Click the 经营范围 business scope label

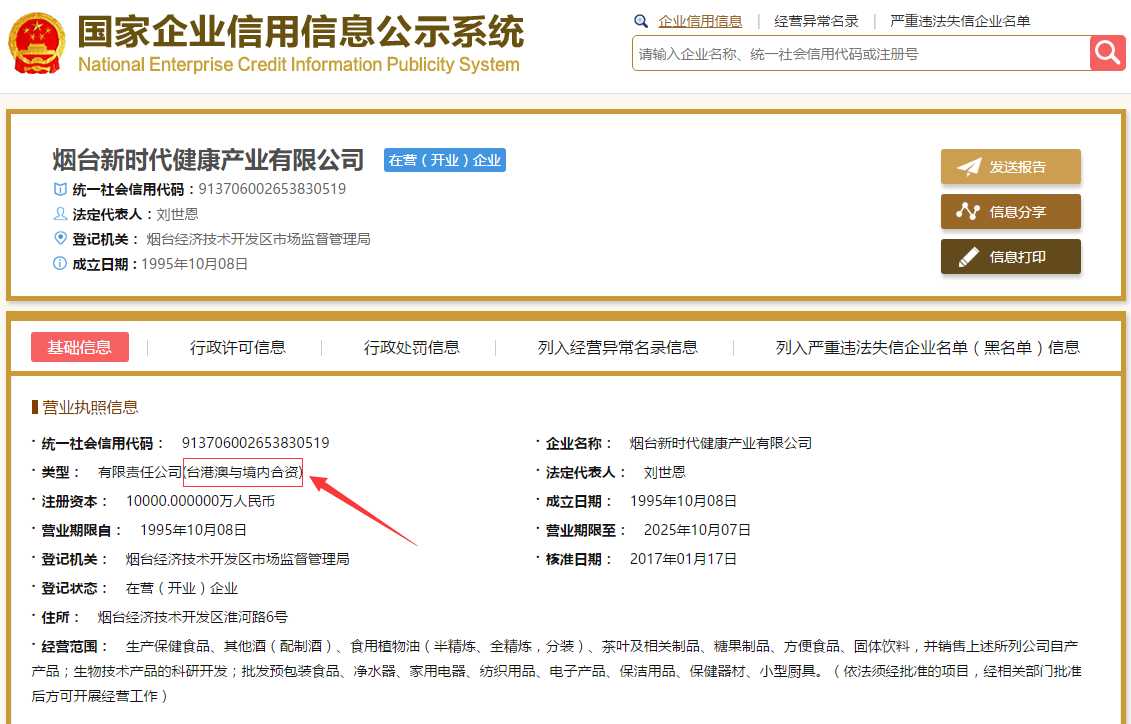coord(74,646)
